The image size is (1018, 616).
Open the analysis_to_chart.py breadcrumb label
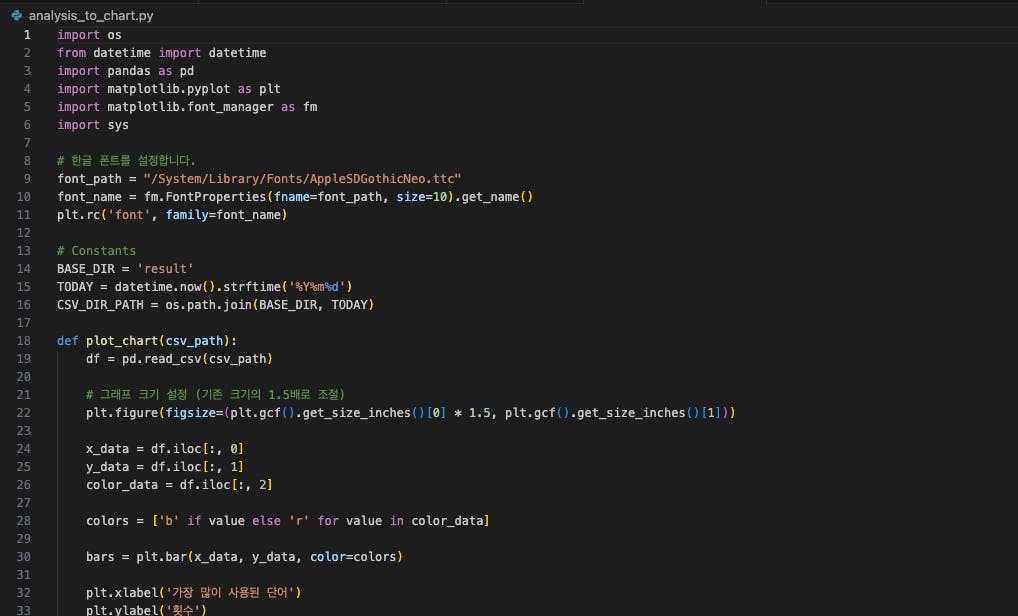pyautogui.click(x=91, y=16)
